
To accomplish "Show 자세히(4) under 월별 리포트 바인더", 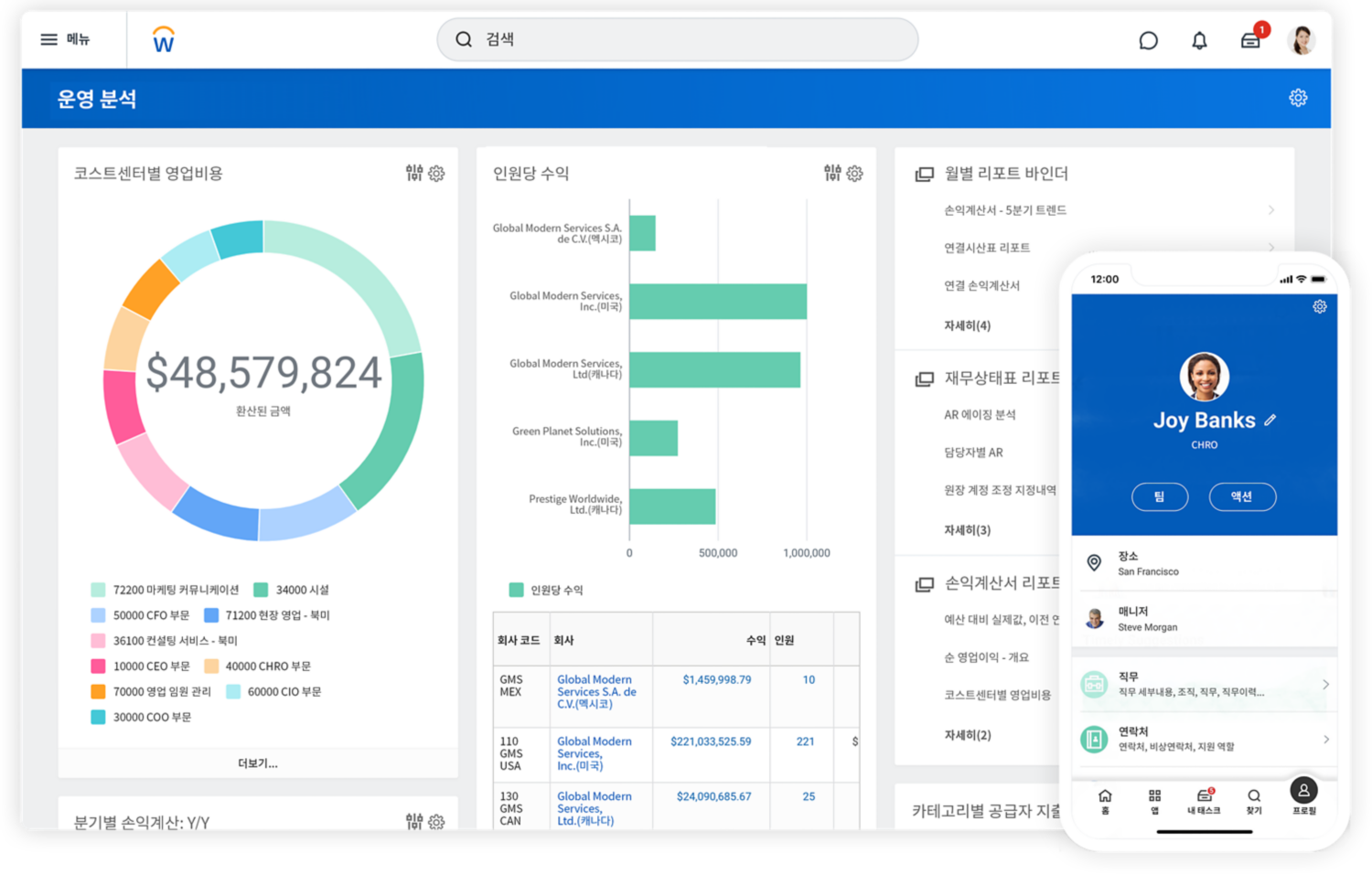I will [x=967, y=325].
